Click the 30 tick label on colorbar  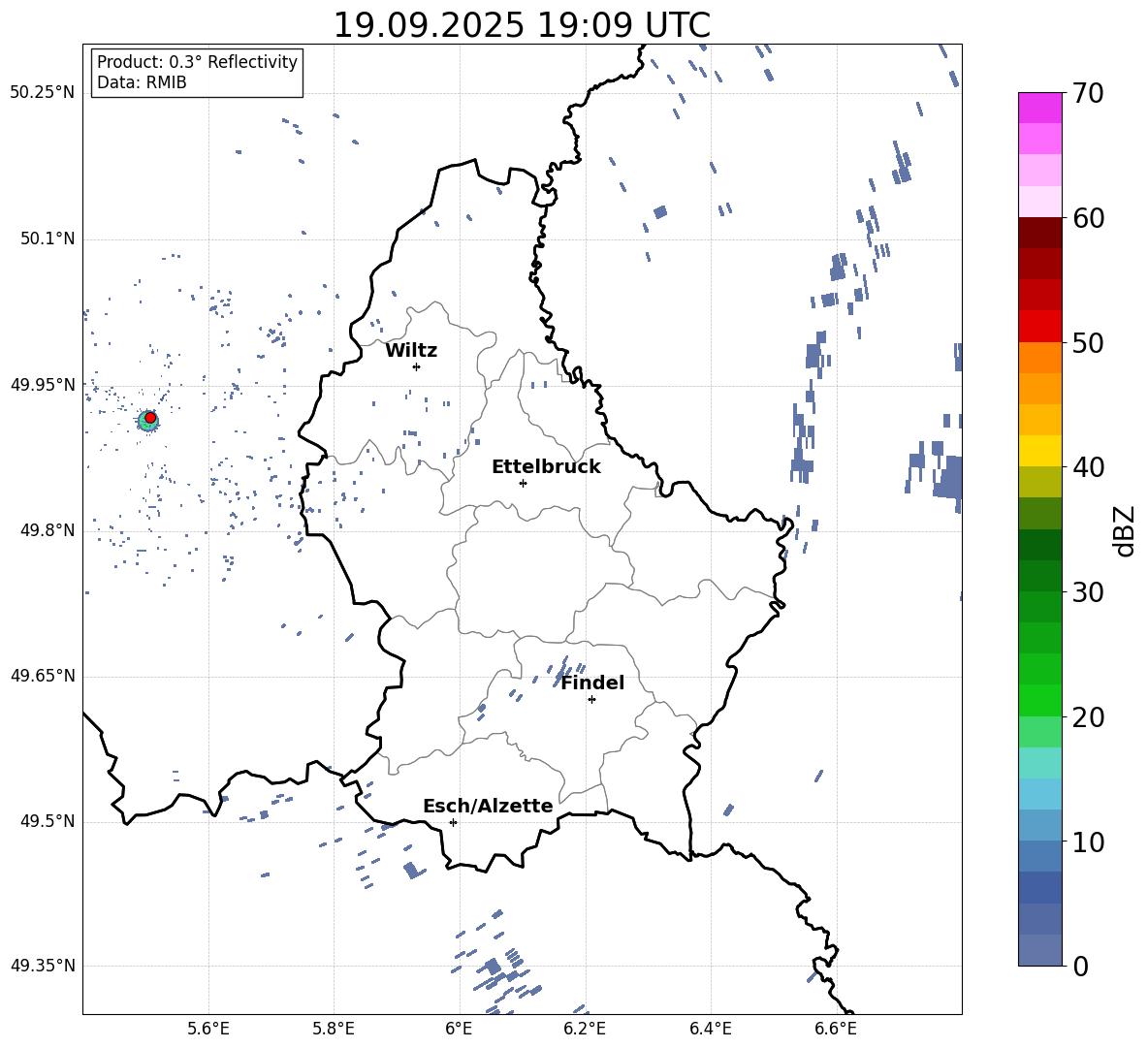(x=1088, y=592)
